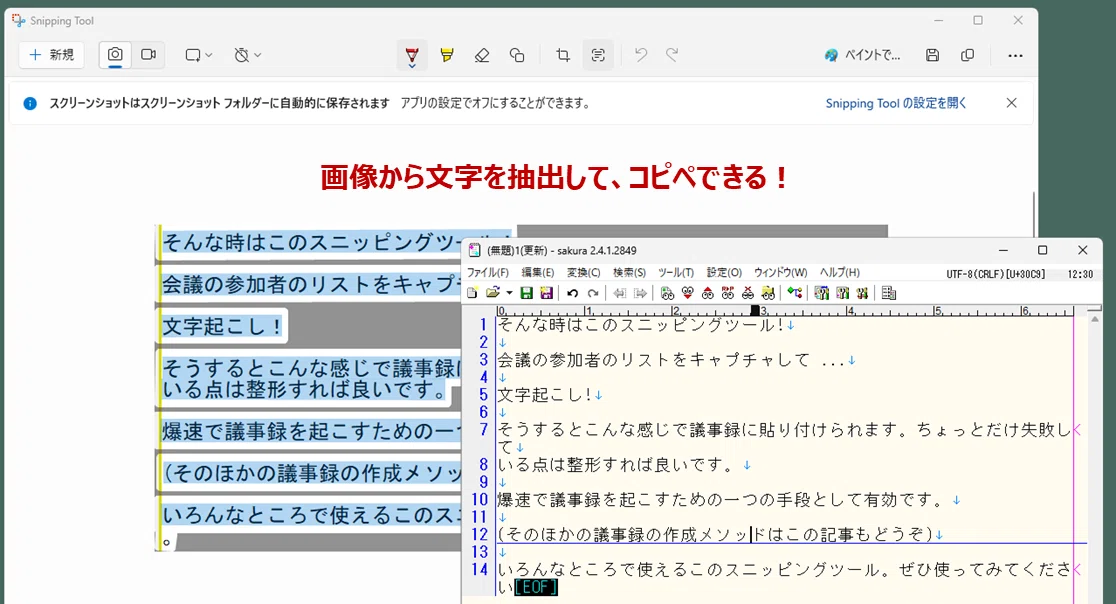Open the ファイル(F) menu in sakura
Viewport: 1116px width, 604px height.
pos(488,272)
